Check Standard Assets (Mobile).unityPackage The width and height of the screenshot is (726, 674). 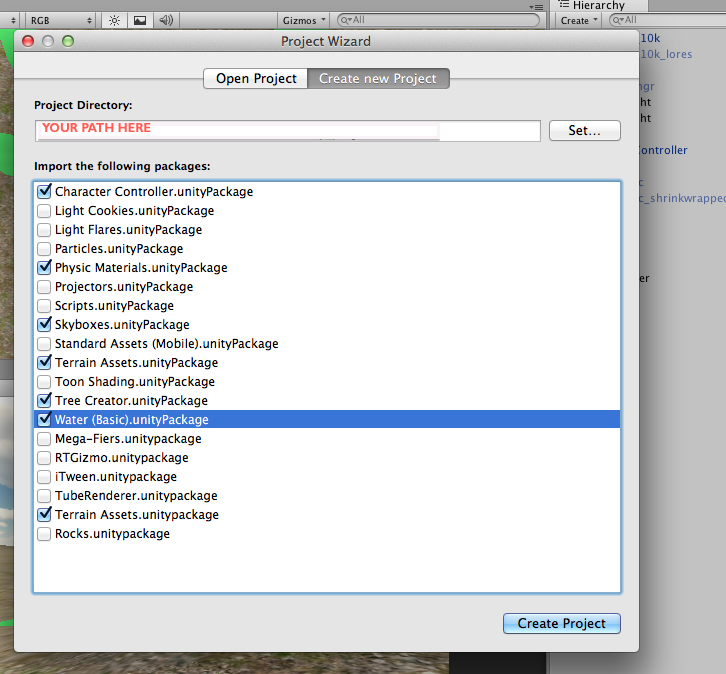click(x=44, y=343)
